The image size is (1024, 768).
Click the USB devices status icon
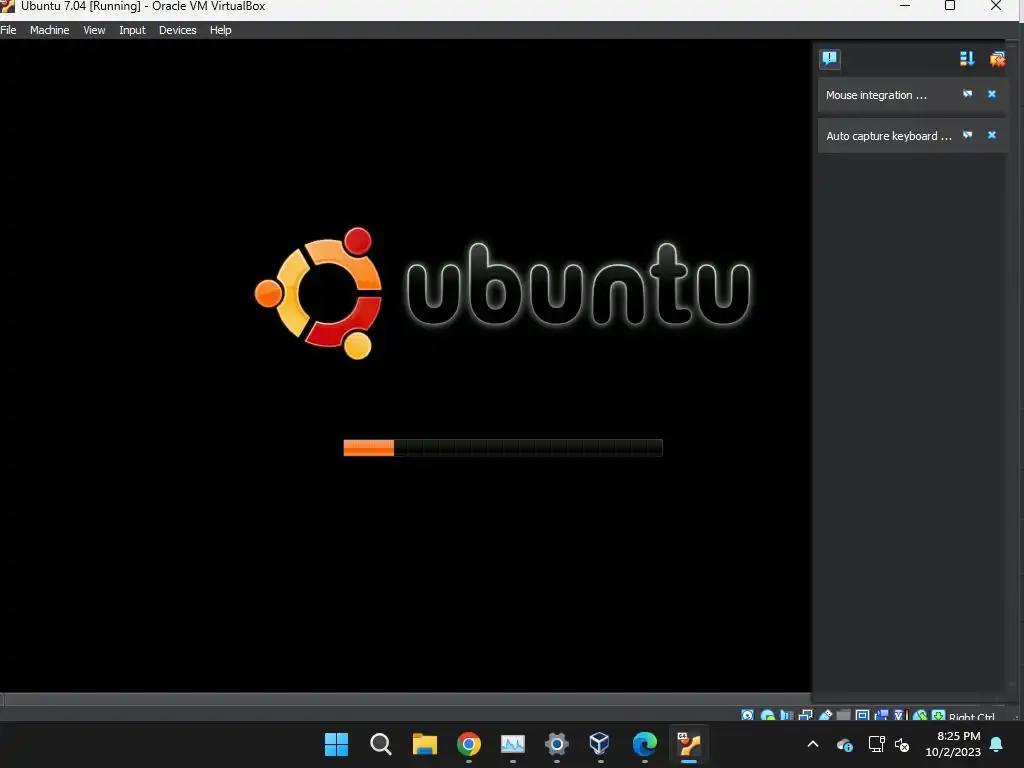pyautogui.click(x=825, y=715)
